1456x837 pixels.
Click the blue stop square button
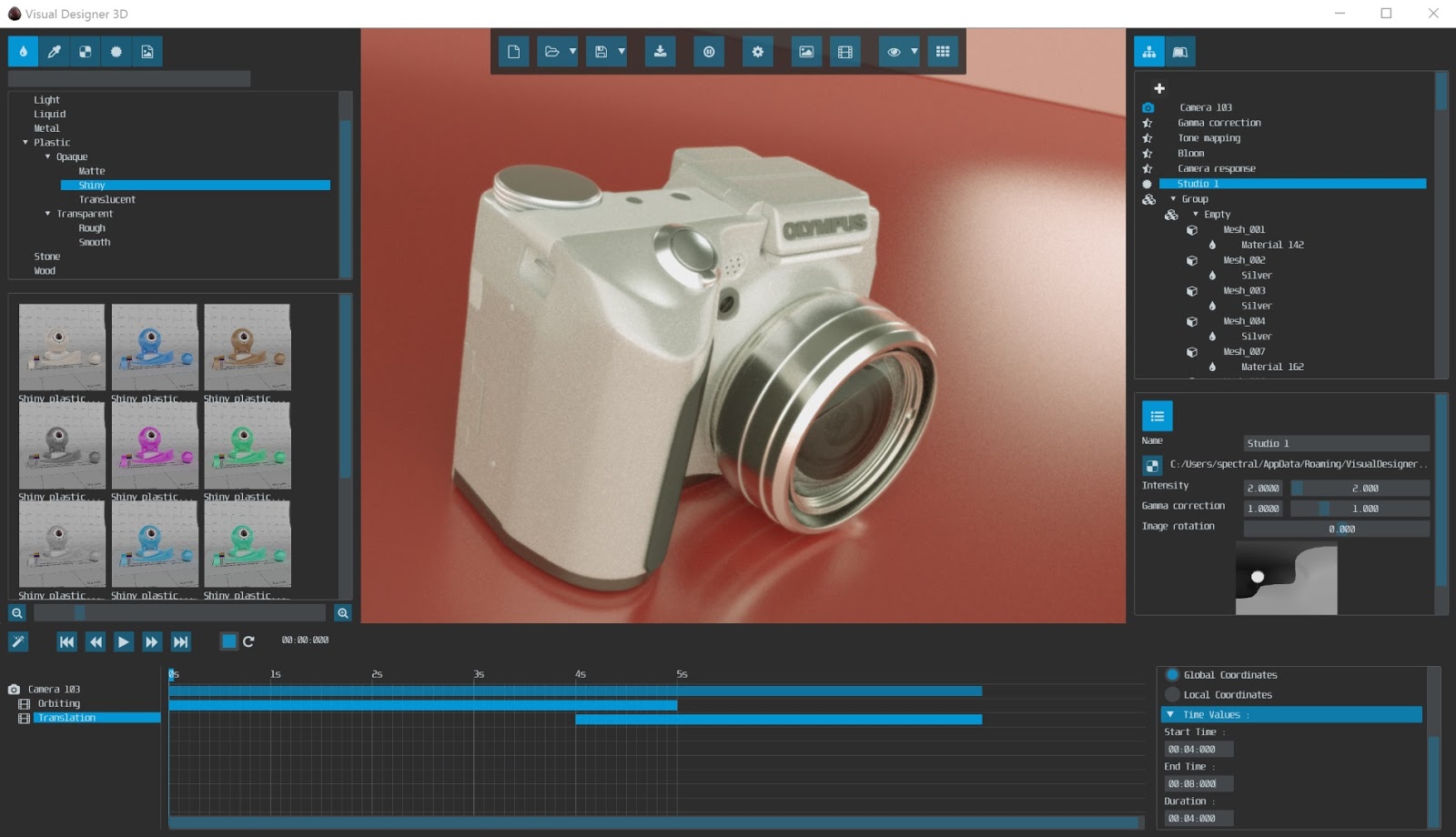tap(229, 641)
